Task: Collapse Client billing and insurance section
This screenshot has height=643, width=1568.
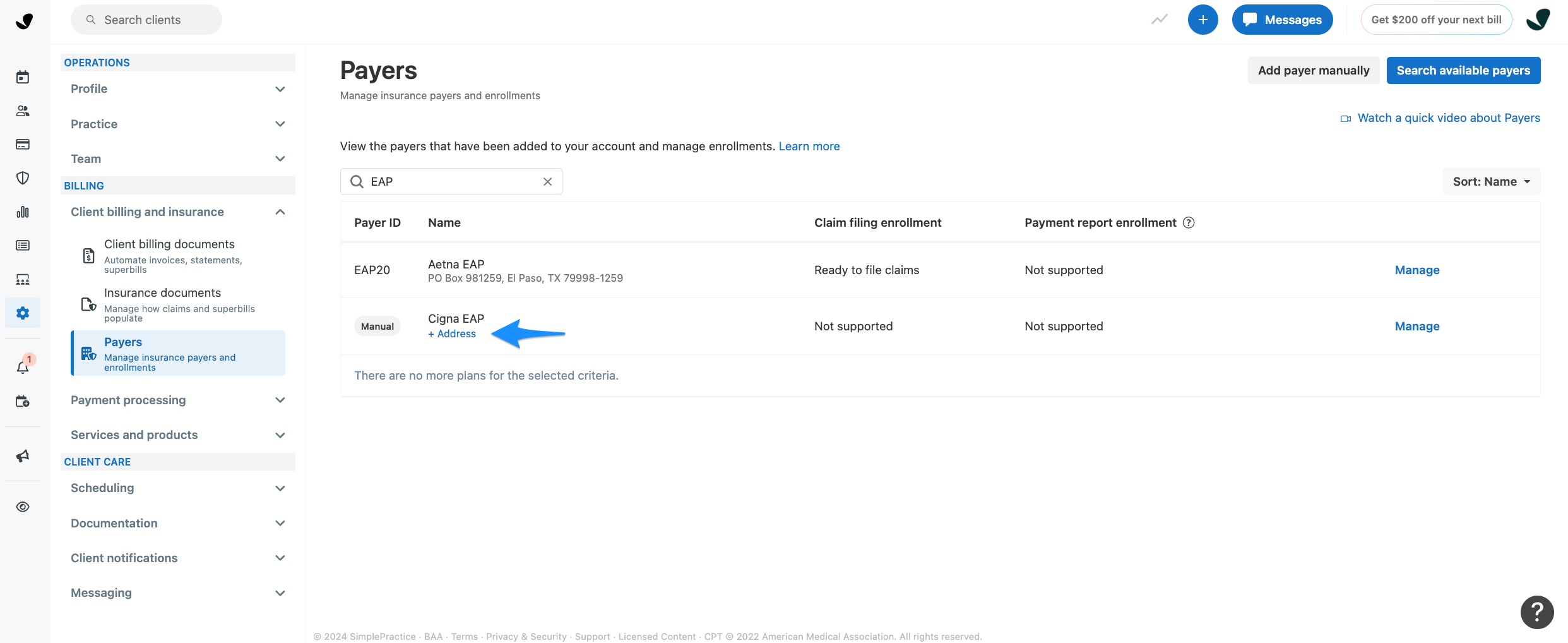Action: (x=178, y=212)
